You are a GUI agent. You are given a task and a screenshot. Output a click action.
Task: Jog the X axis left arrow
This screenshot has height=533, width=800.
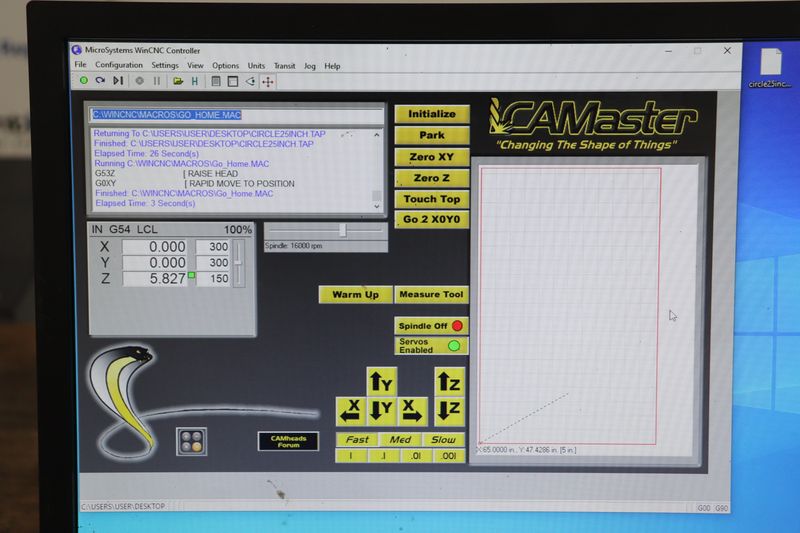coord(350,410)
